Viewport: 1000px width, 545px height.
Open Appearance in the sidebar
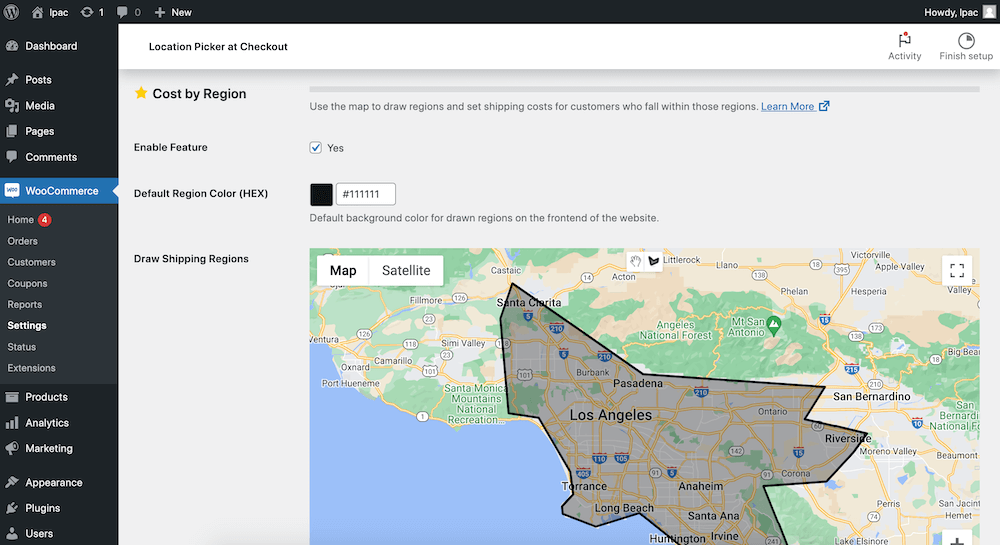pos(54,483)
